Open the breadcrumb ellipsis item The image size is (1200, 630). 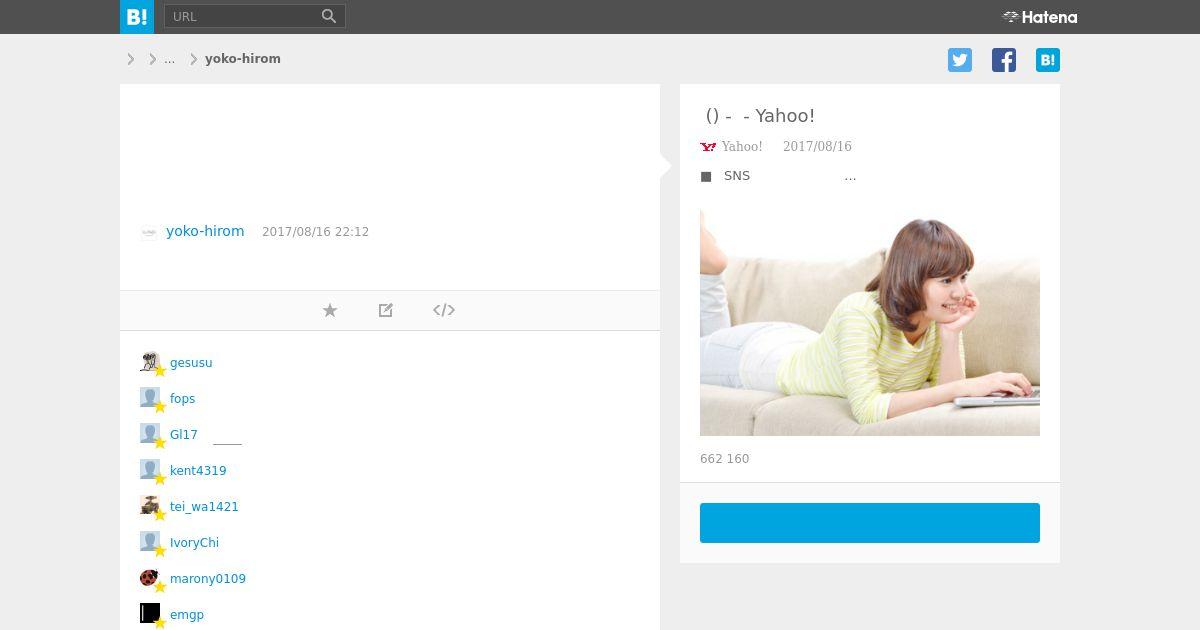pyautogui.click(x=169, y=59)
